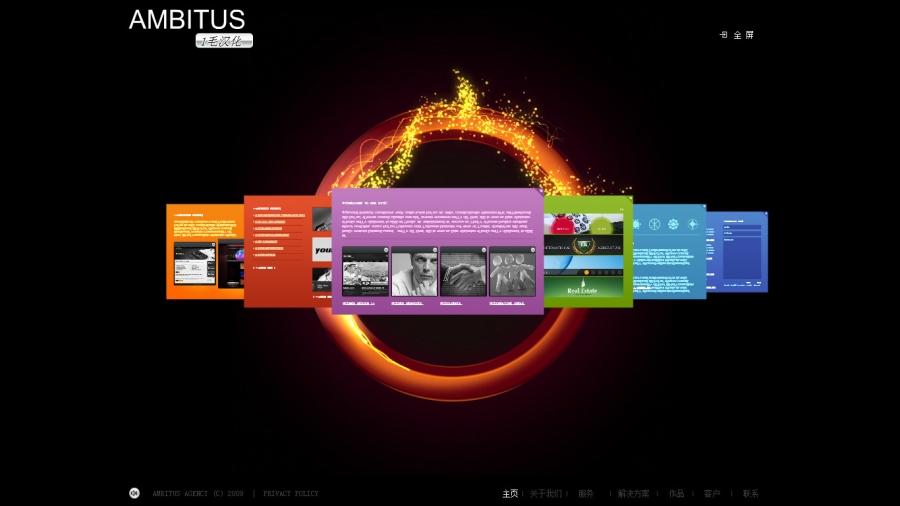Image resolution: width=900 pixels, height=506 pixels.
Task: Bring the orange card to the front
Action: [x=204, y=251]
